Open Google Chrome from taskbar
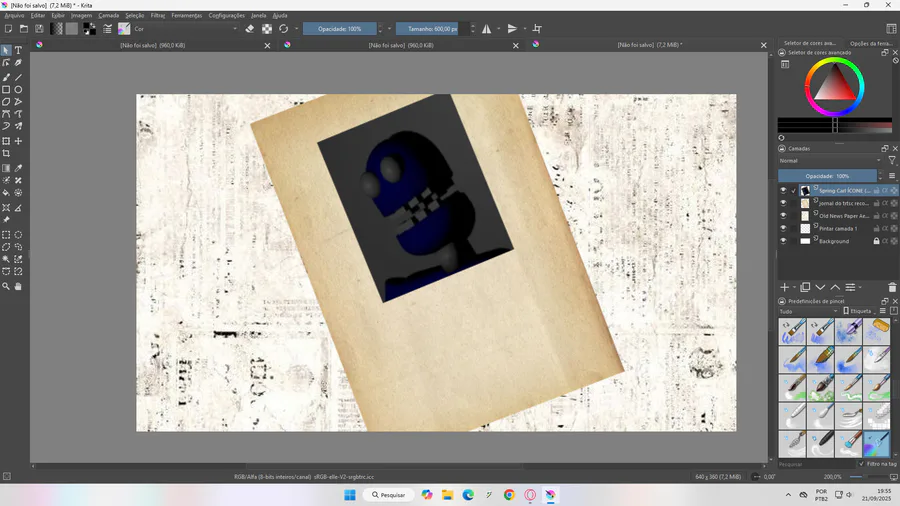Screen dimensions: 900x506 coord(509,495)
